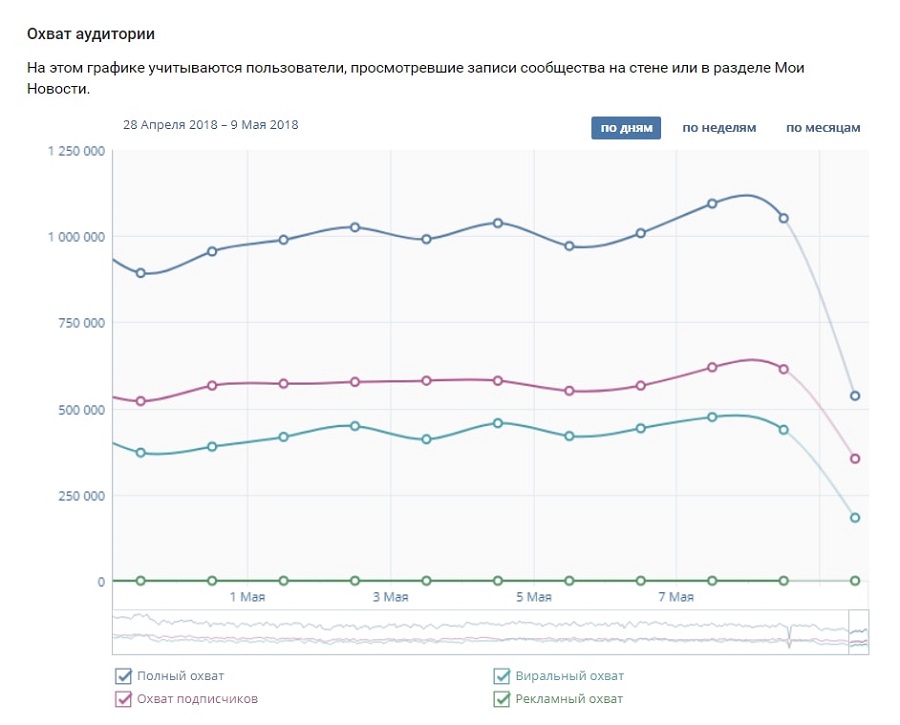This screenshot has width=900, height=725.
Task: Click the last Охват подписчиков data point
Action: [855, 458]
